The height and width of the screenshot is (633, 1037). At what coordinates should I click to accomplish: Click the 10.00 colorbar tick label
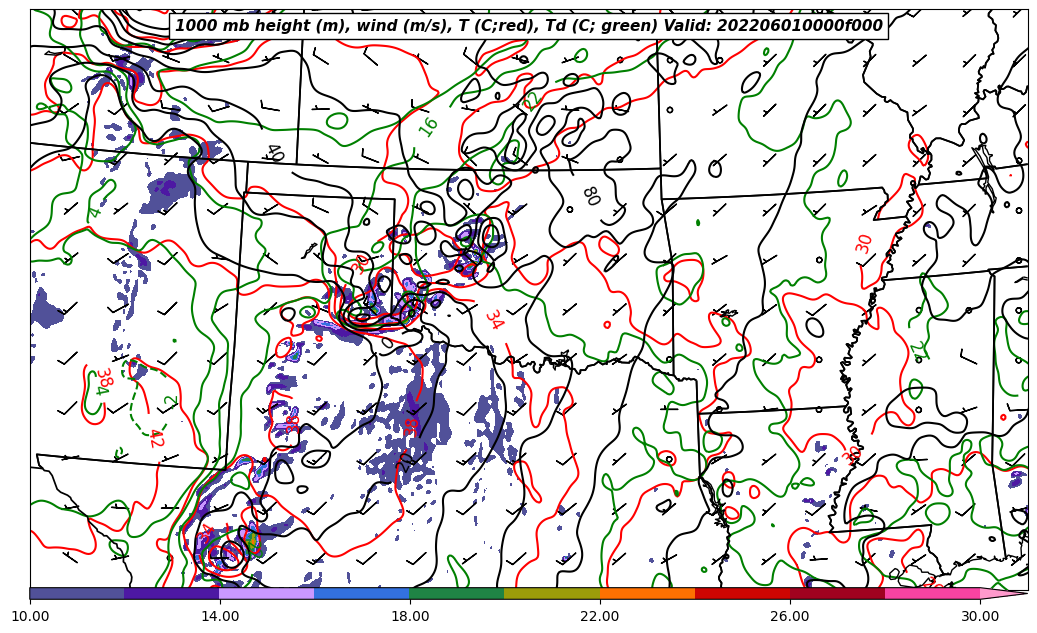(30, 616)
